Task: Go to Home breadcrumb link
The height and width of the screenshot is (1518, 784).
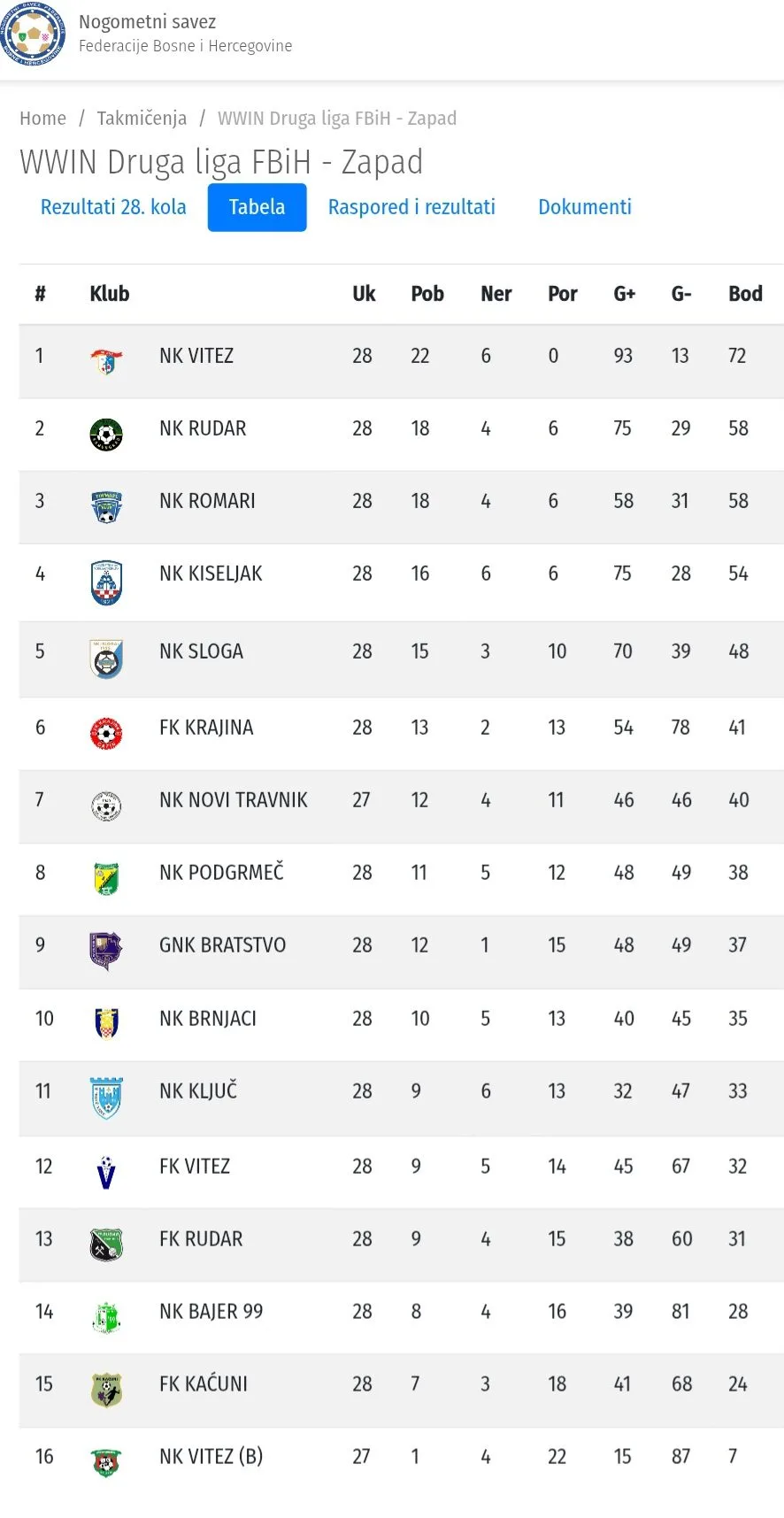Action: 42,119
